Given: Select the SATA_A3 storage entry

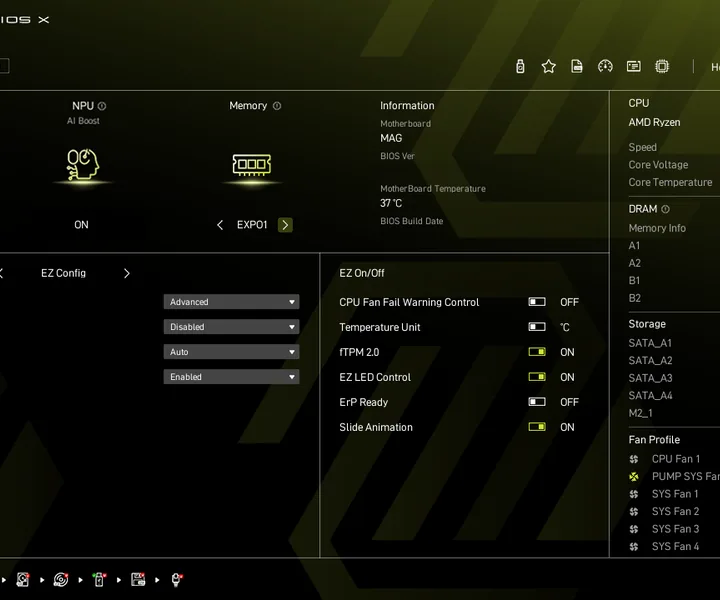Looking at the screenshot, I should [650, 378].
